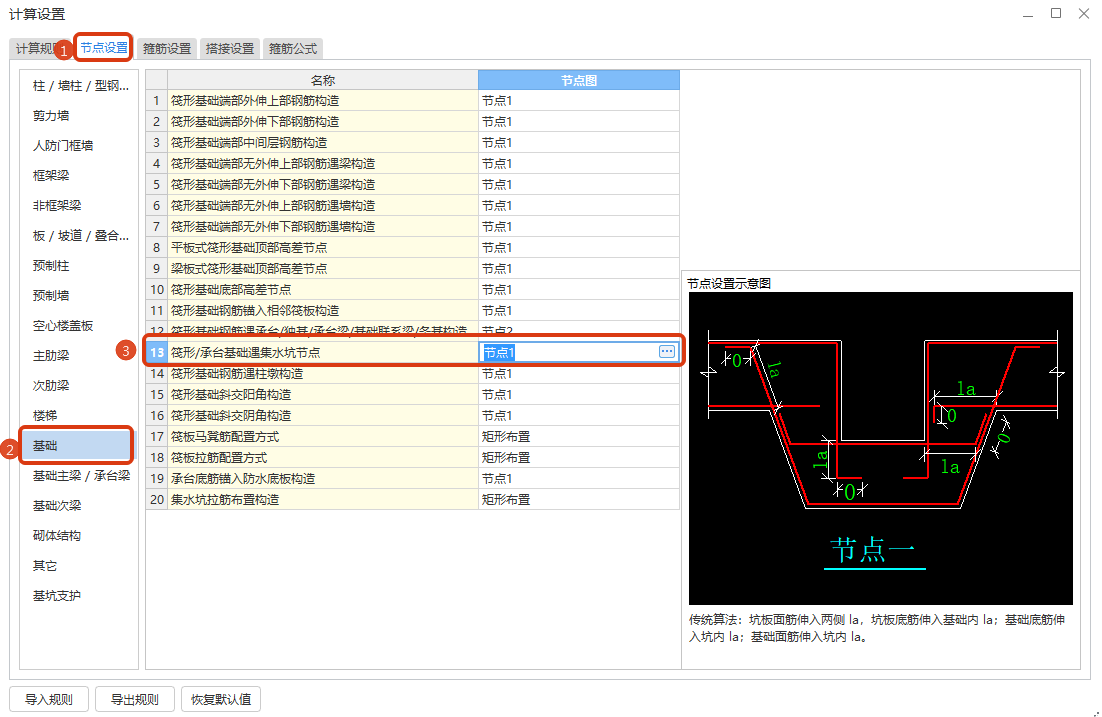This screenshot has height=717, width=1102.
Task: Select row 承台底筋锚入防水底板构造
Action: tap(413, 479)
